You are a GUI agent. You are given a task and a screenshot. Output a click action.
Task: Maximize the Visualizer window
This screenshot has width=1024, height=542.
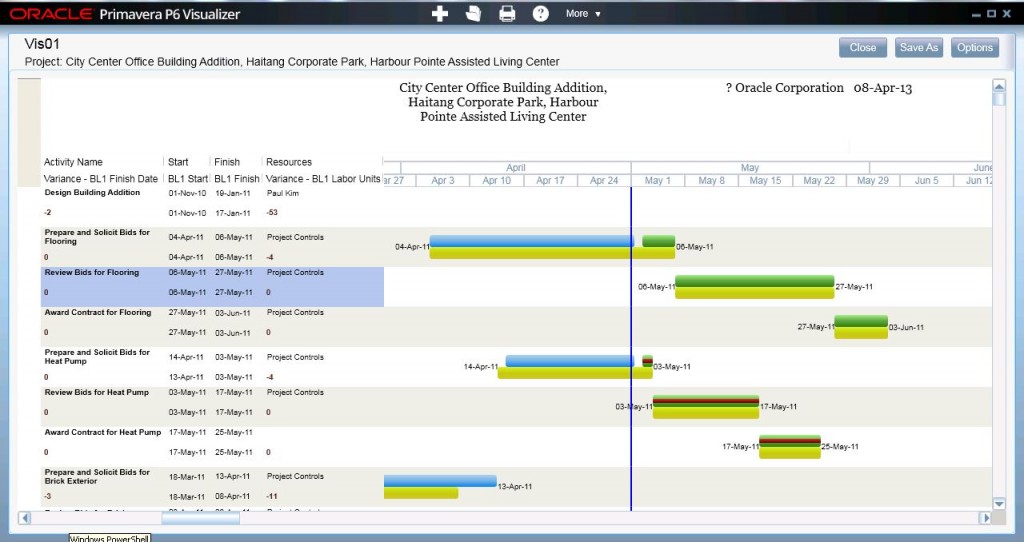(991, 14)
